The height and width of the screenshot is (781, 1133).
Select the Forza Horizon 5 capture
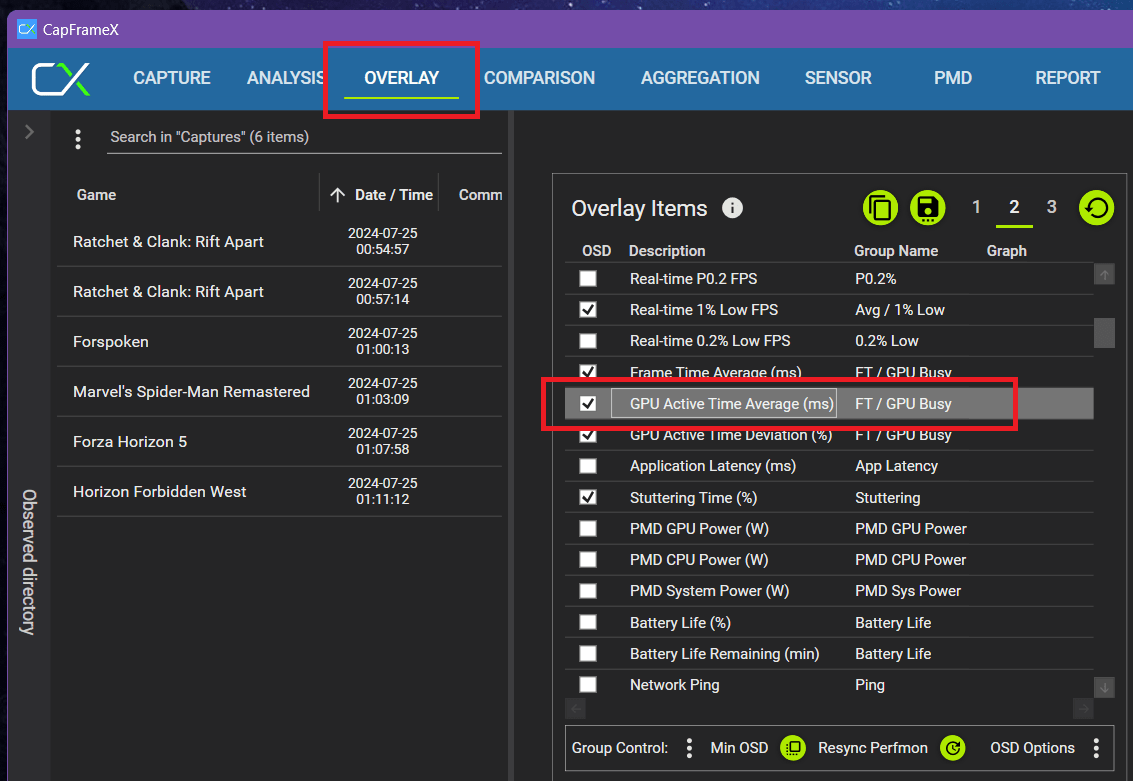click(279, 441)
